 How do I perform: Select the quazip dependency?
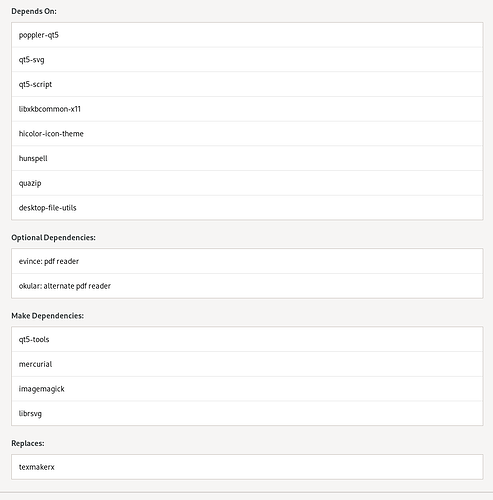(x=247, y=183)
